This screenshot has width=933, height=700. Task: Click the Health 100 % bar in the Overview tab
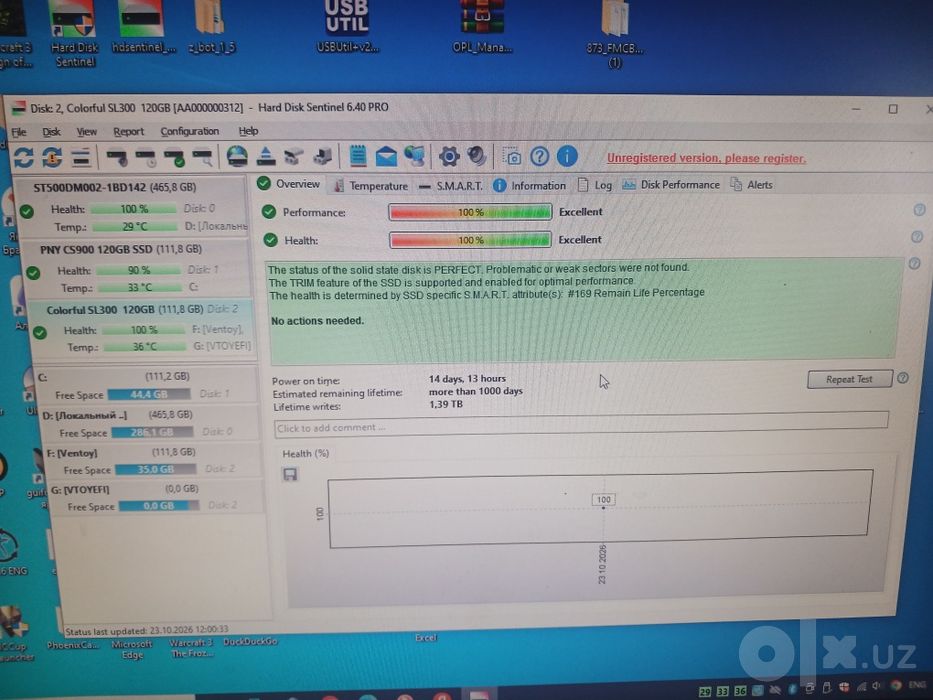[470, 240]
